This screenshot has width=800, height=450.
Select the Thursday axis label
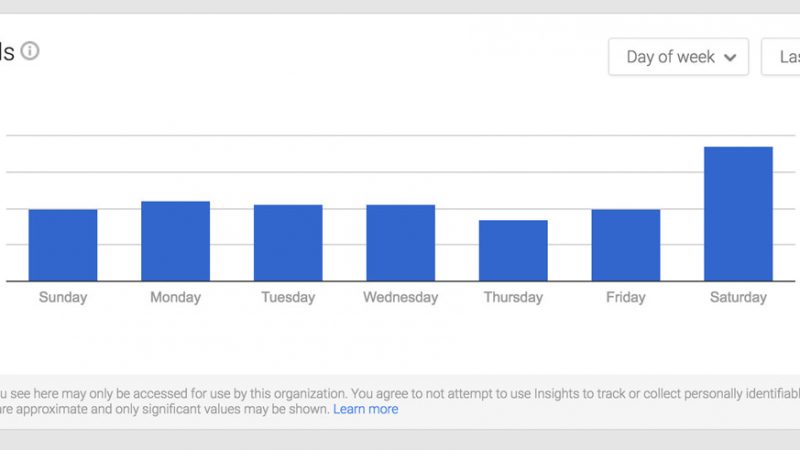point(513,297)
